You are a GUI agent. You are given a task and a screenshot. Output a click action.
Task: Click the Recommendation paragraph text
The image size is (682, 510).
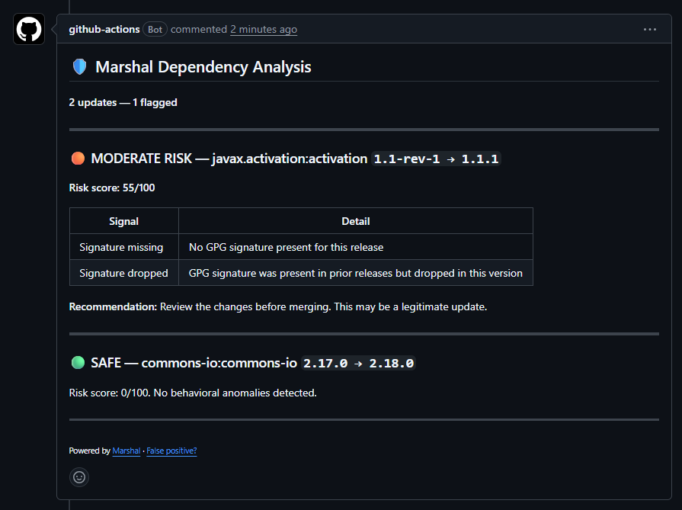pyautogui.click(x=278, y=307)
